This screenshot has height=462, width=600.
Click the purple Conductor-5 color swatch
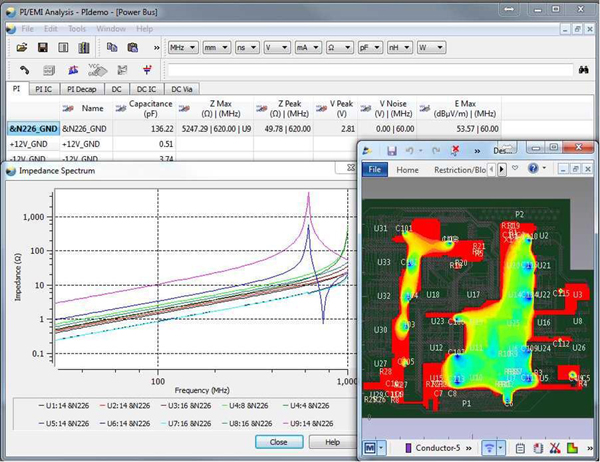click(406, 448)
